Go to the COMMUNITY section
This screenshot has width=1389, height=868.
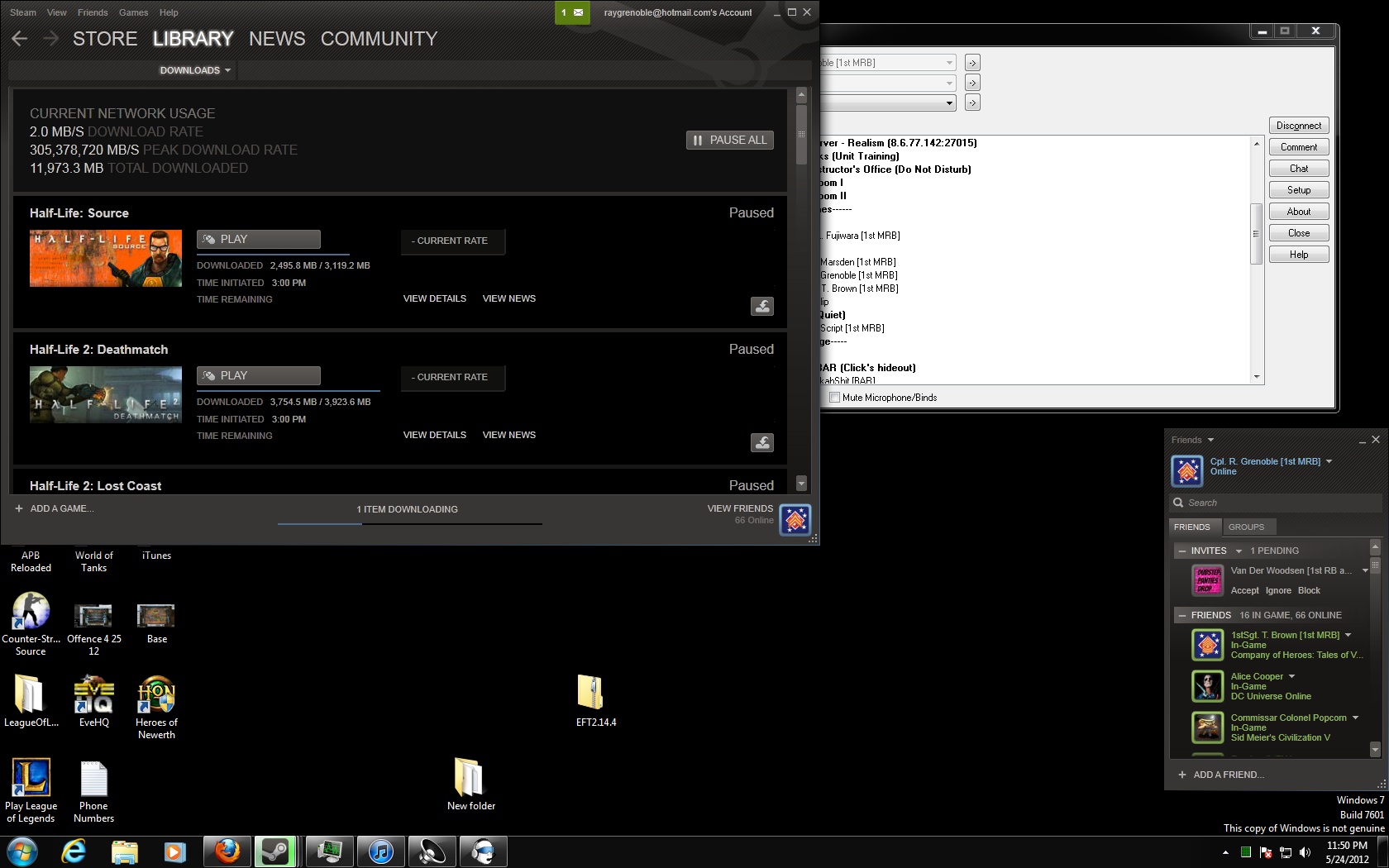point(379,39)
